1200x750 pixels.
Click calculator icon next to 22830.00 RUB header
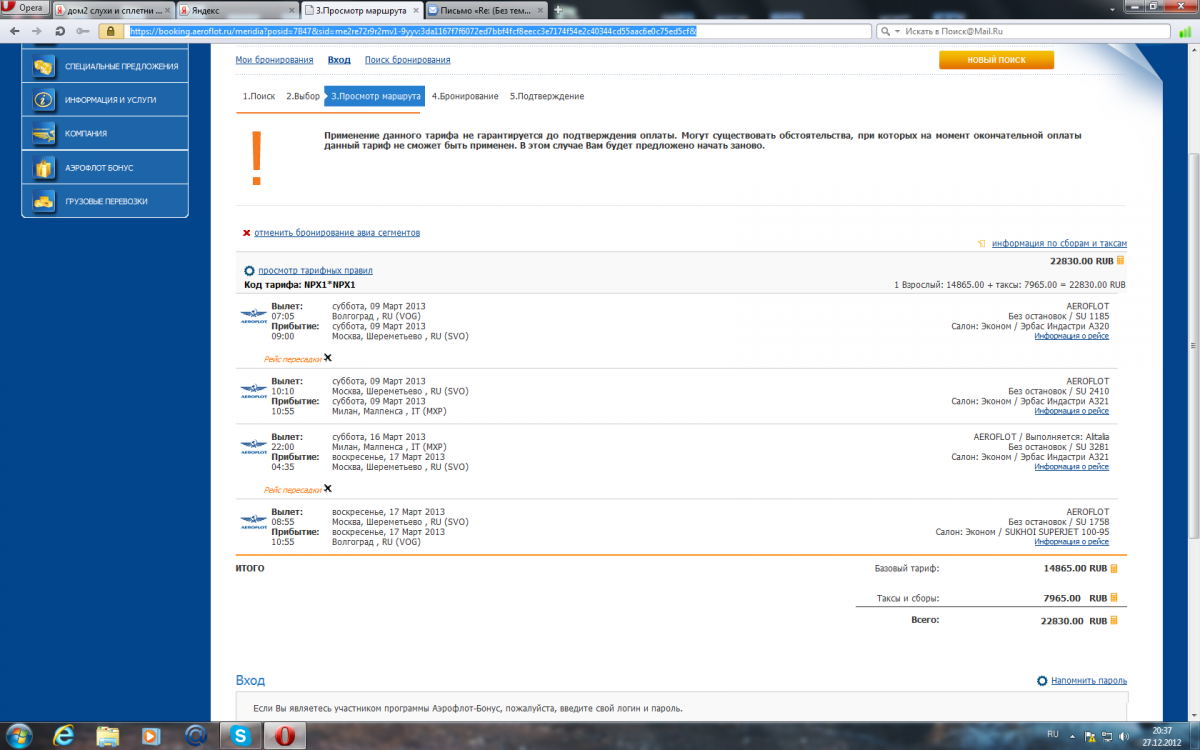[x=1121, y=260]
